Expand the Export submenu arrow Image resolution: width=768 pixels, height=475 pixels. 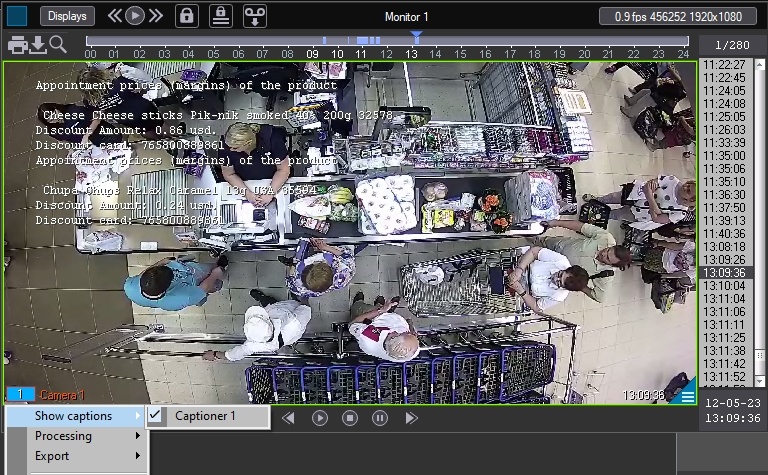[x=138, y=455]
